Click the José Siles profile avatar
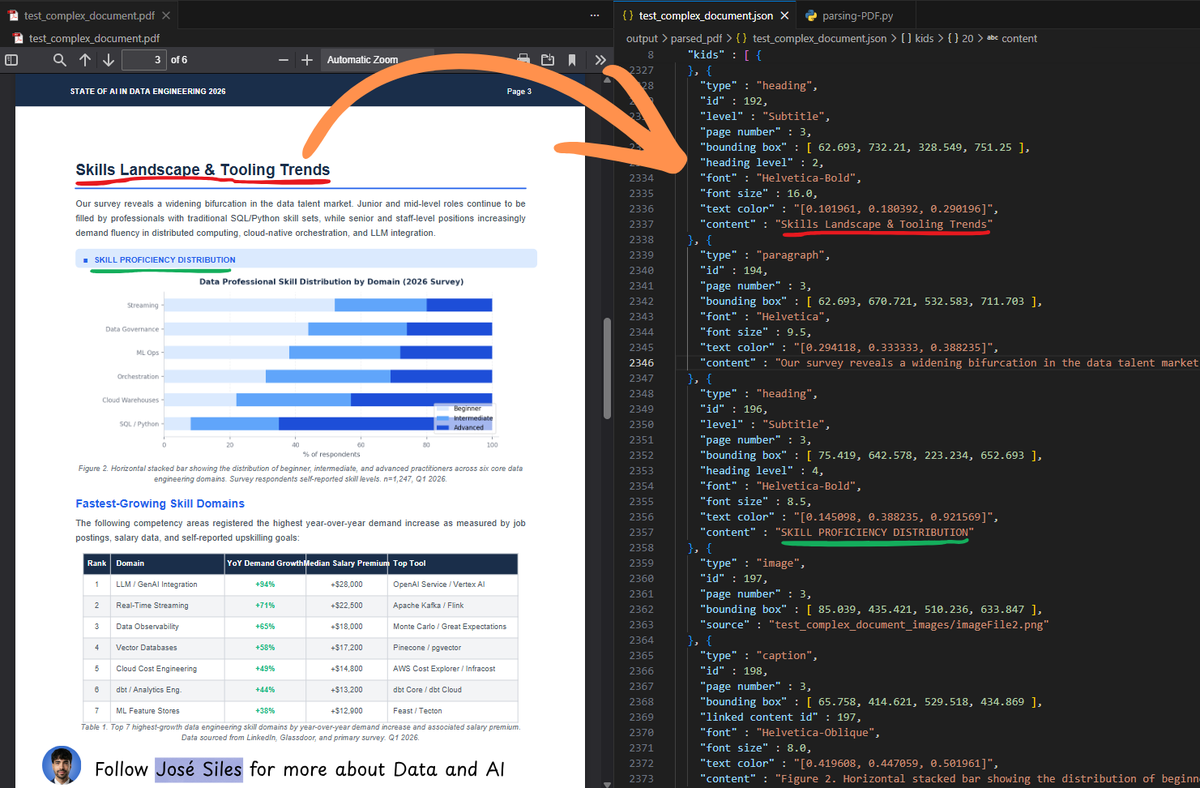The image size is (1200, 788). click(x=61, y=765)
